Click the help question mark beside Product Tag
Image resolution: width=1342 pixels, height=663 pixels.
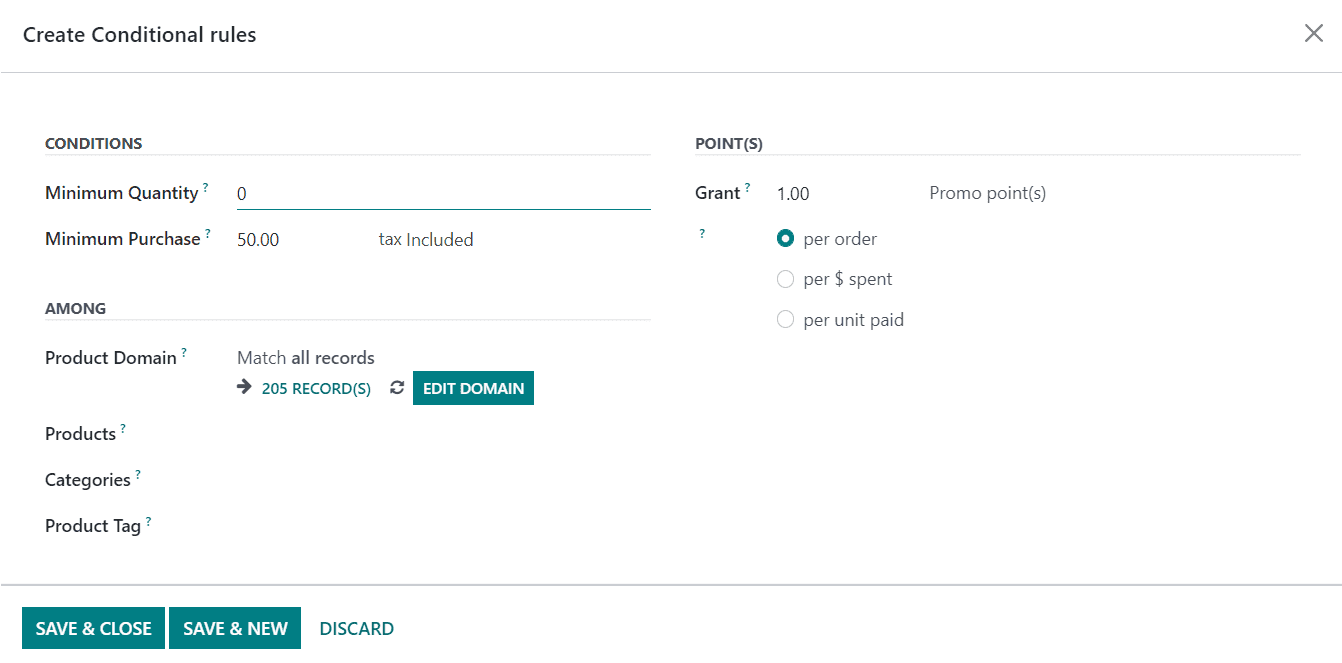pos(148,520)
